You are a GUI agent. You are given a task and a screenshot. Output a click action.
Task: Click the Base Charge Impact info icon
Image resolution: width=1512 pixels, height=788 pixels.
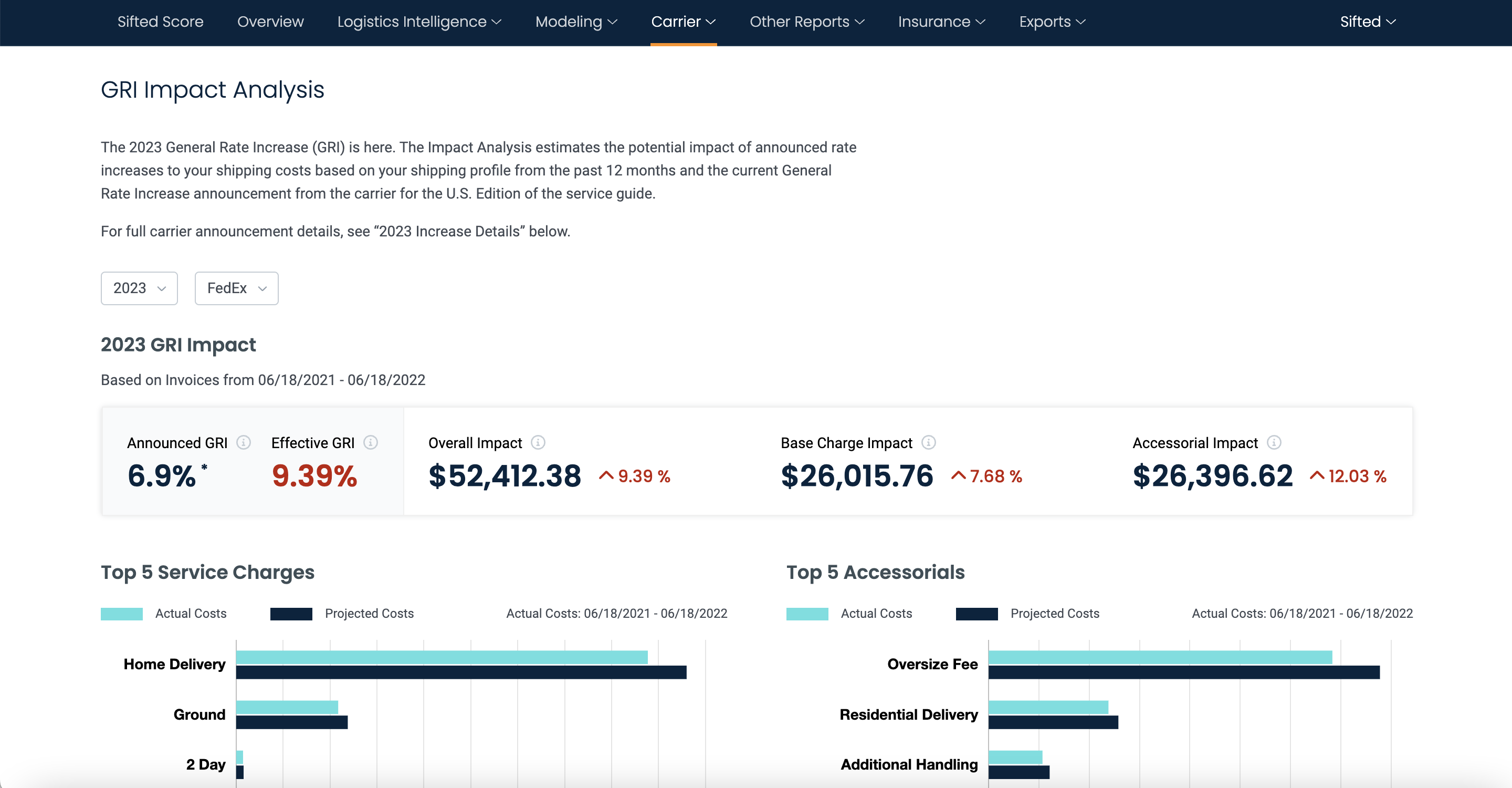929,443
